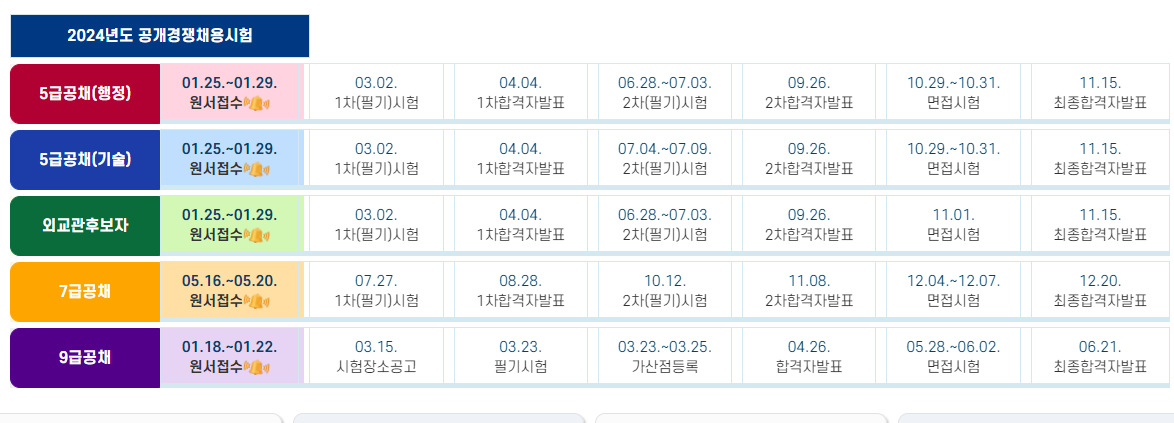This screenshot has width=1174, height=423.
Task: Click 7급공채 08.28. 1차합격자발표 cell
Action: click(520, 290)
